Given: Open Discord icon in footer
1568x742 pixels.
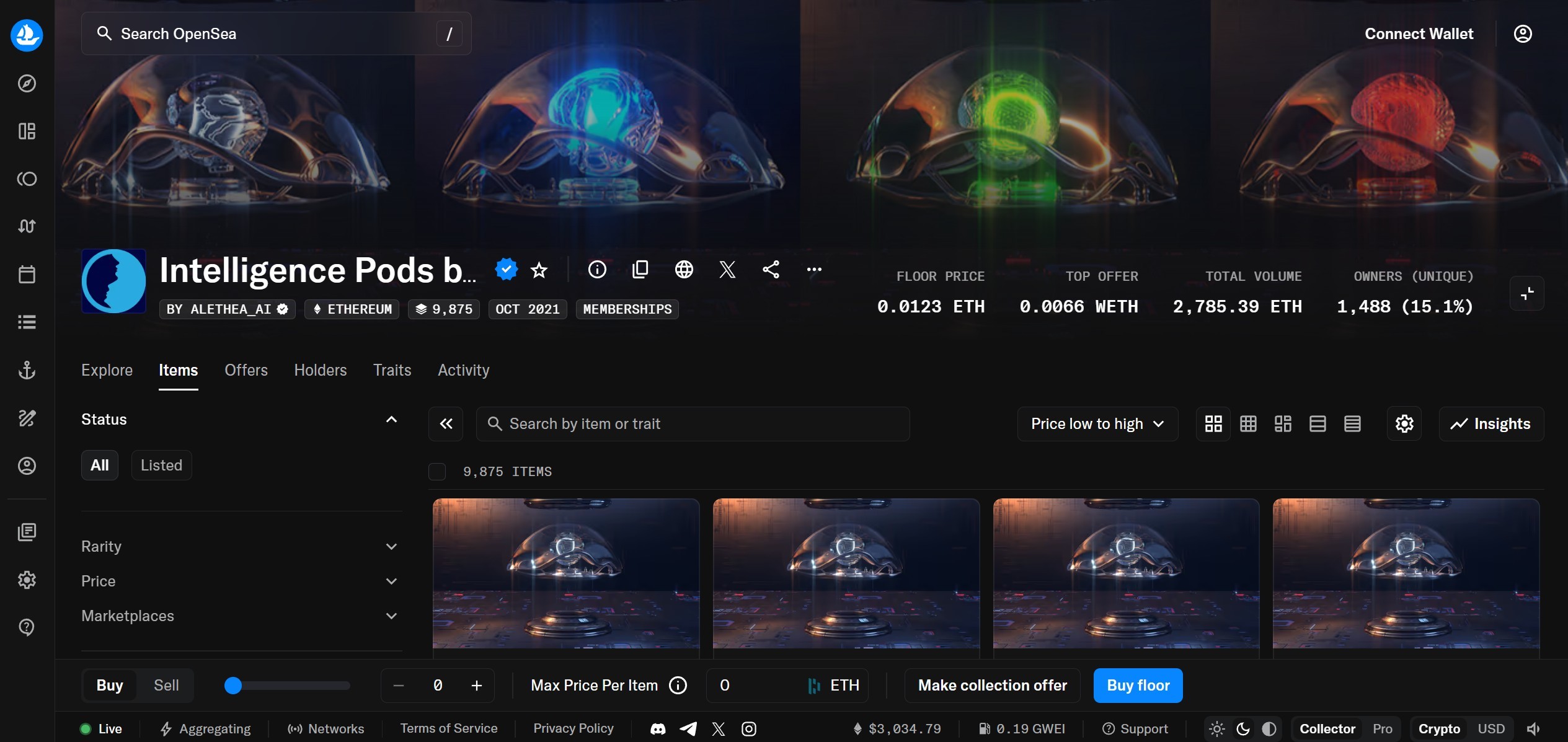Looking at the screenshot, I should (x=658, y=728).
